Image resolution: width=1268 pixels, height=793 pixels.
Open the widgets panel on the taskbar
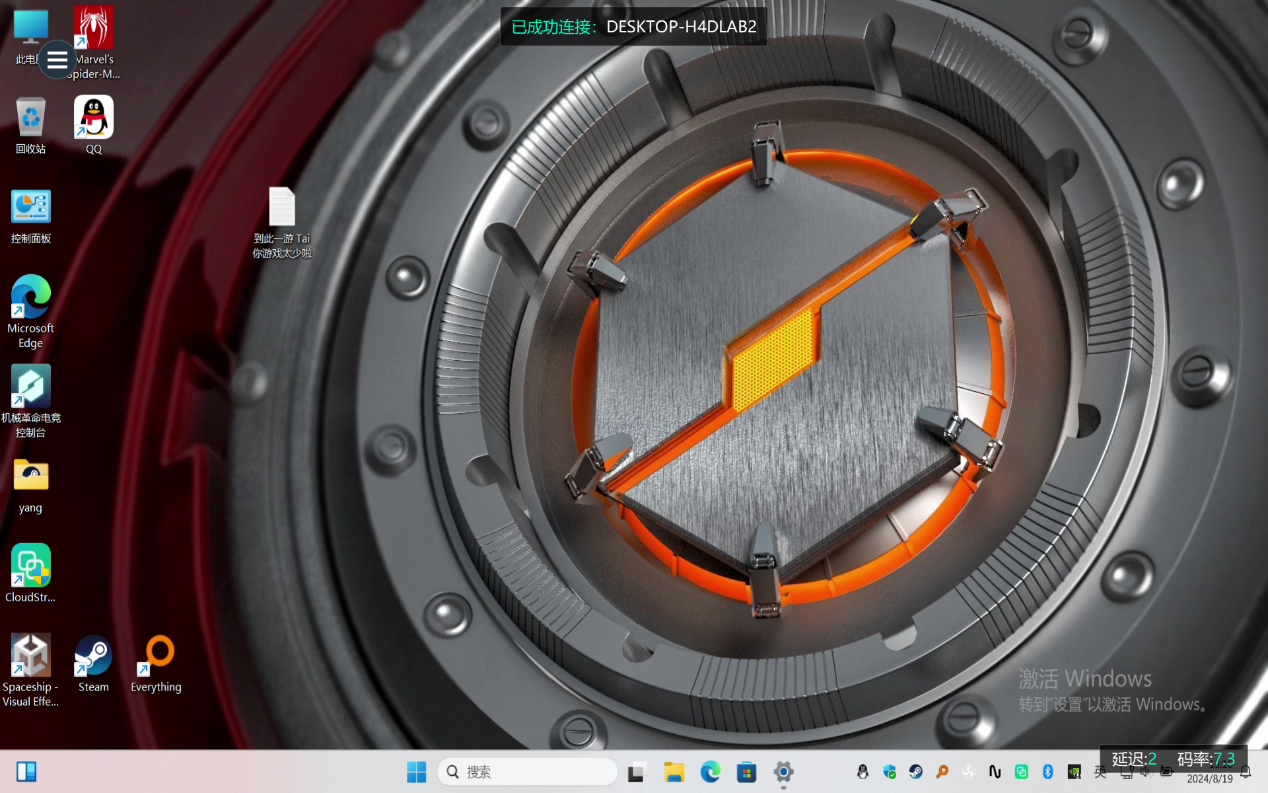(27, 772)
